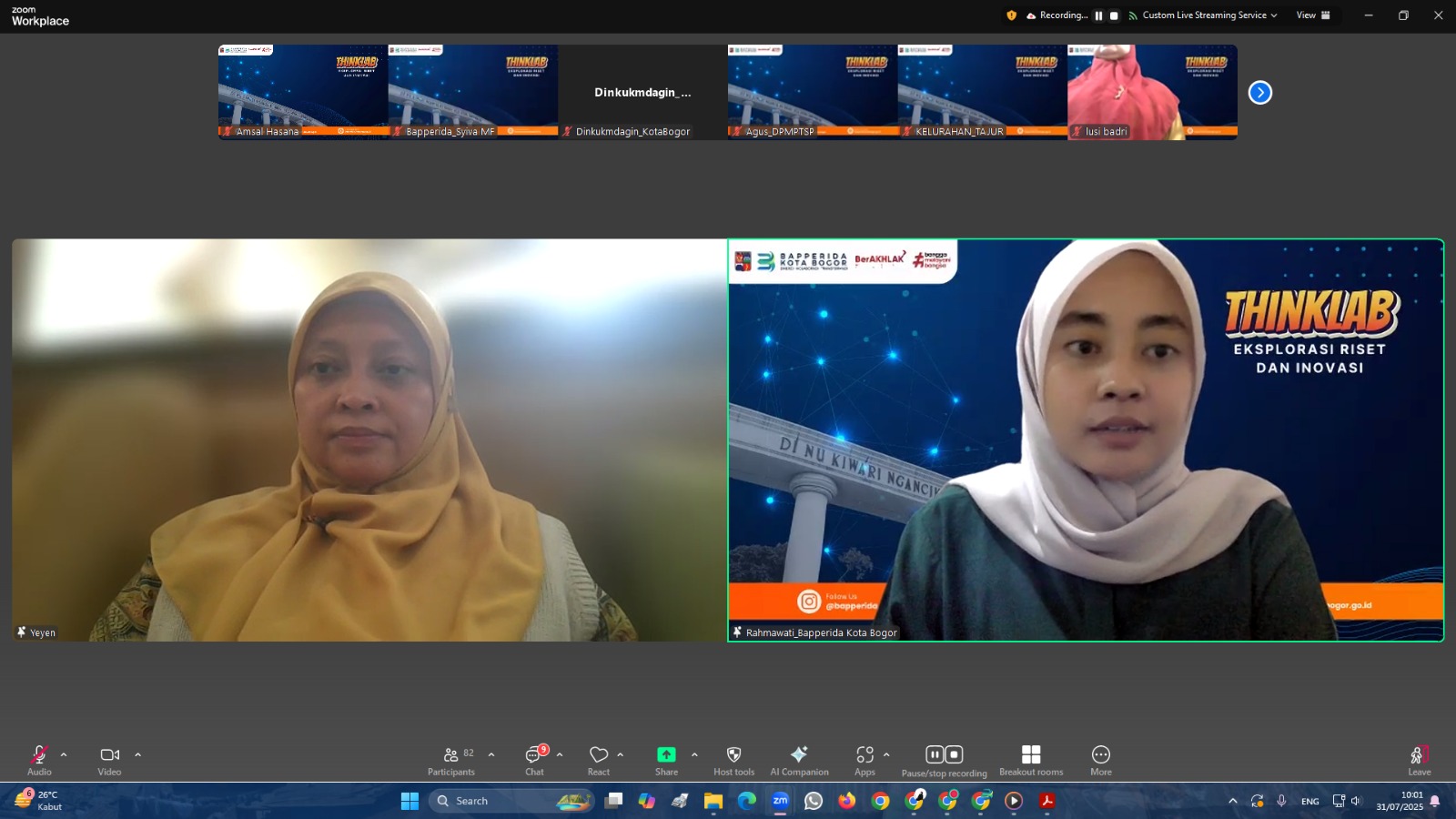Click the Leave meeting button

[1419, 760]
